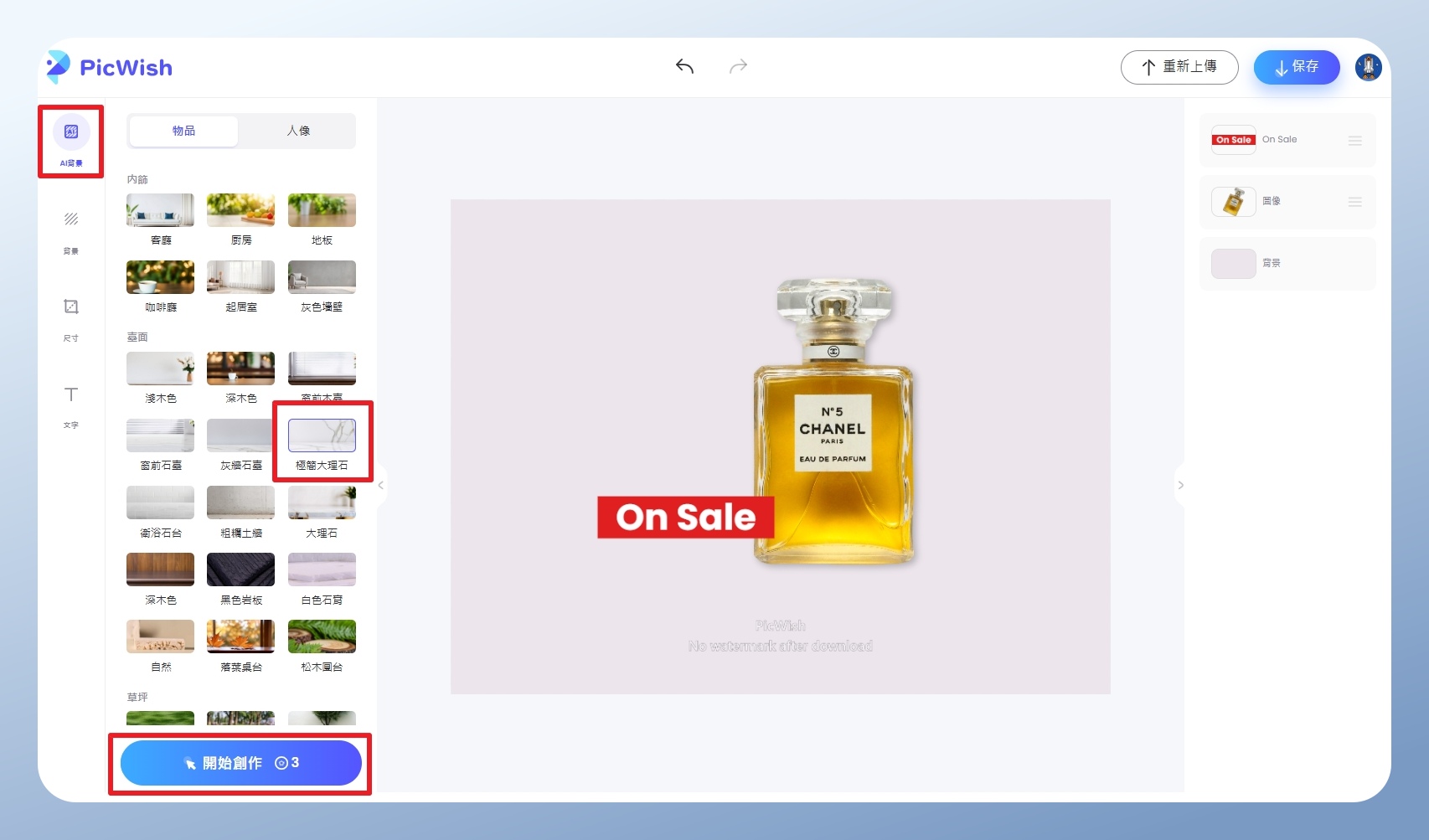Collapse the right layers panel chevron
The width and height of the screenshot is (1429, 840).
coord(1180,485)
